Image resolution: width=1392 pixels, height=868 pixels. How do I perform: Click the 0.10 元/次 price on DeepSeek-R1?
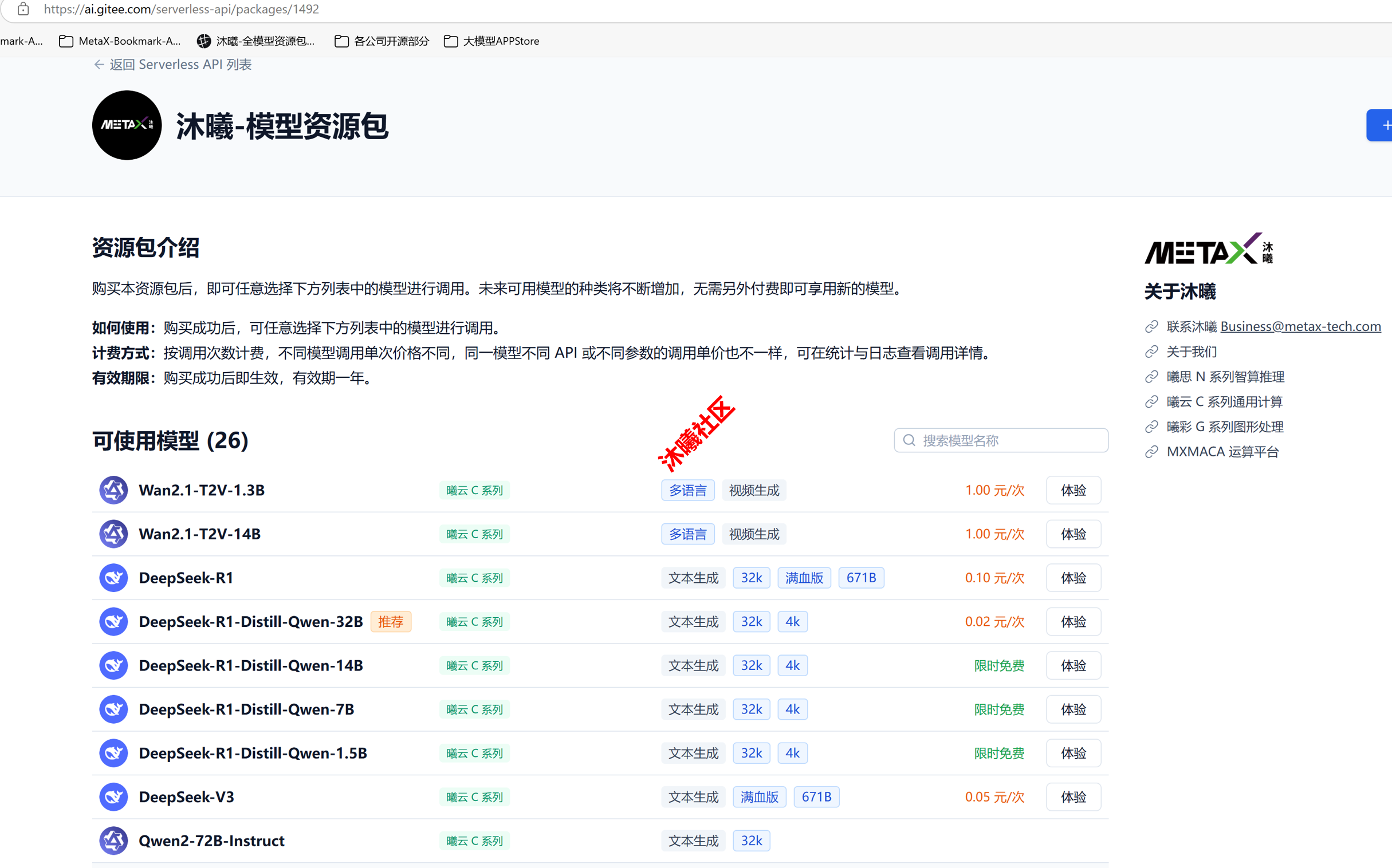click(x=994, y=578)
